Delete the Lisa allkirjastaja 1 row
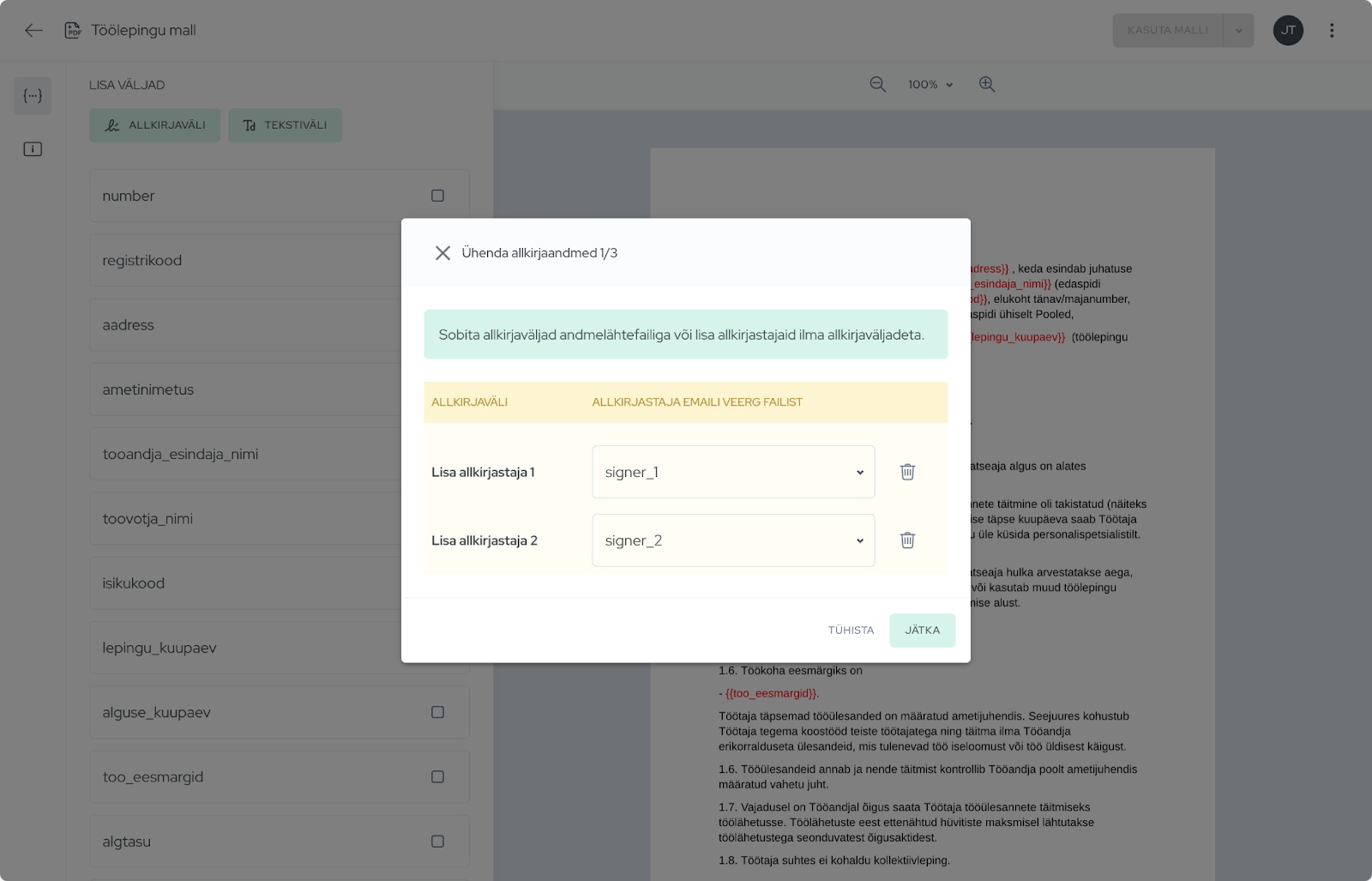The width and height of the screenshot is (1372, 881). pyautogui.click(x=907, y=472)
